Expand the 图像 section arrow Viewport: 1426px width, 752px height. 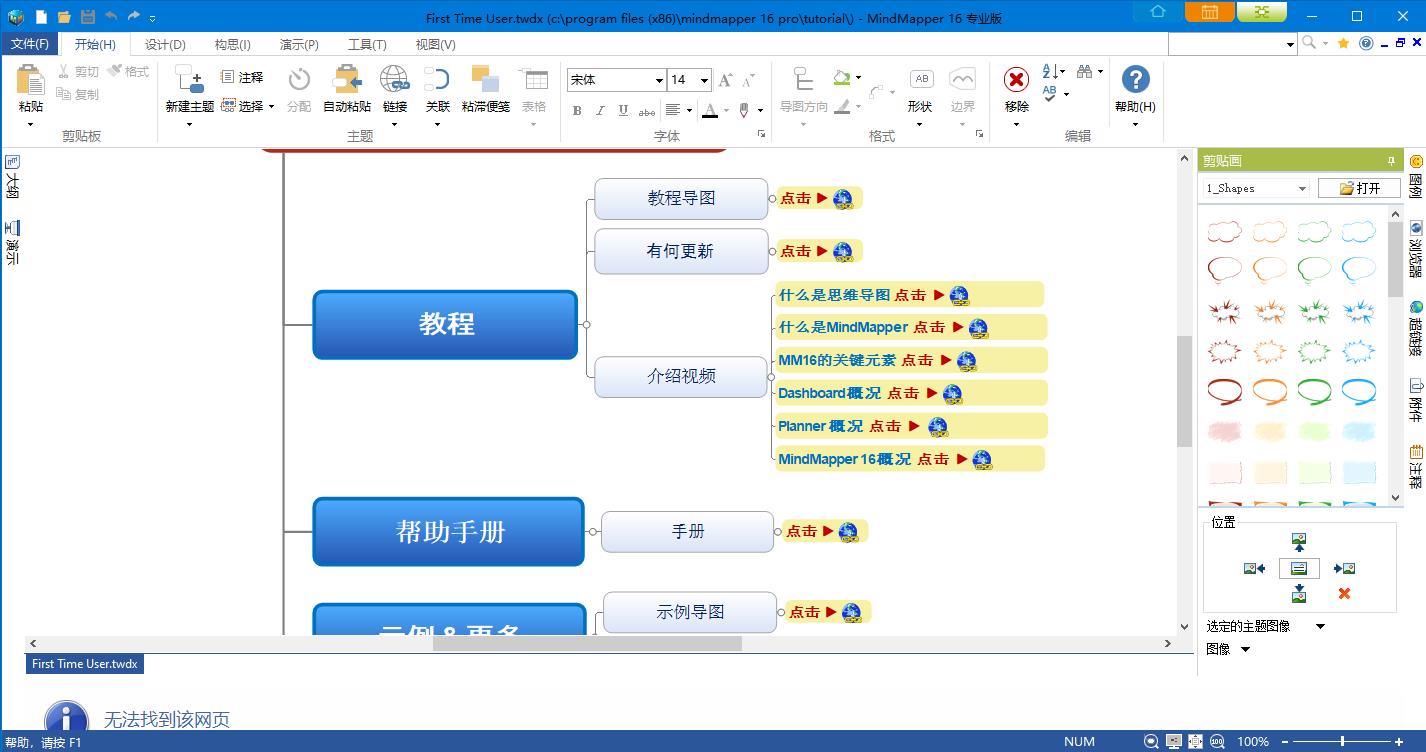coord(1245,650)
